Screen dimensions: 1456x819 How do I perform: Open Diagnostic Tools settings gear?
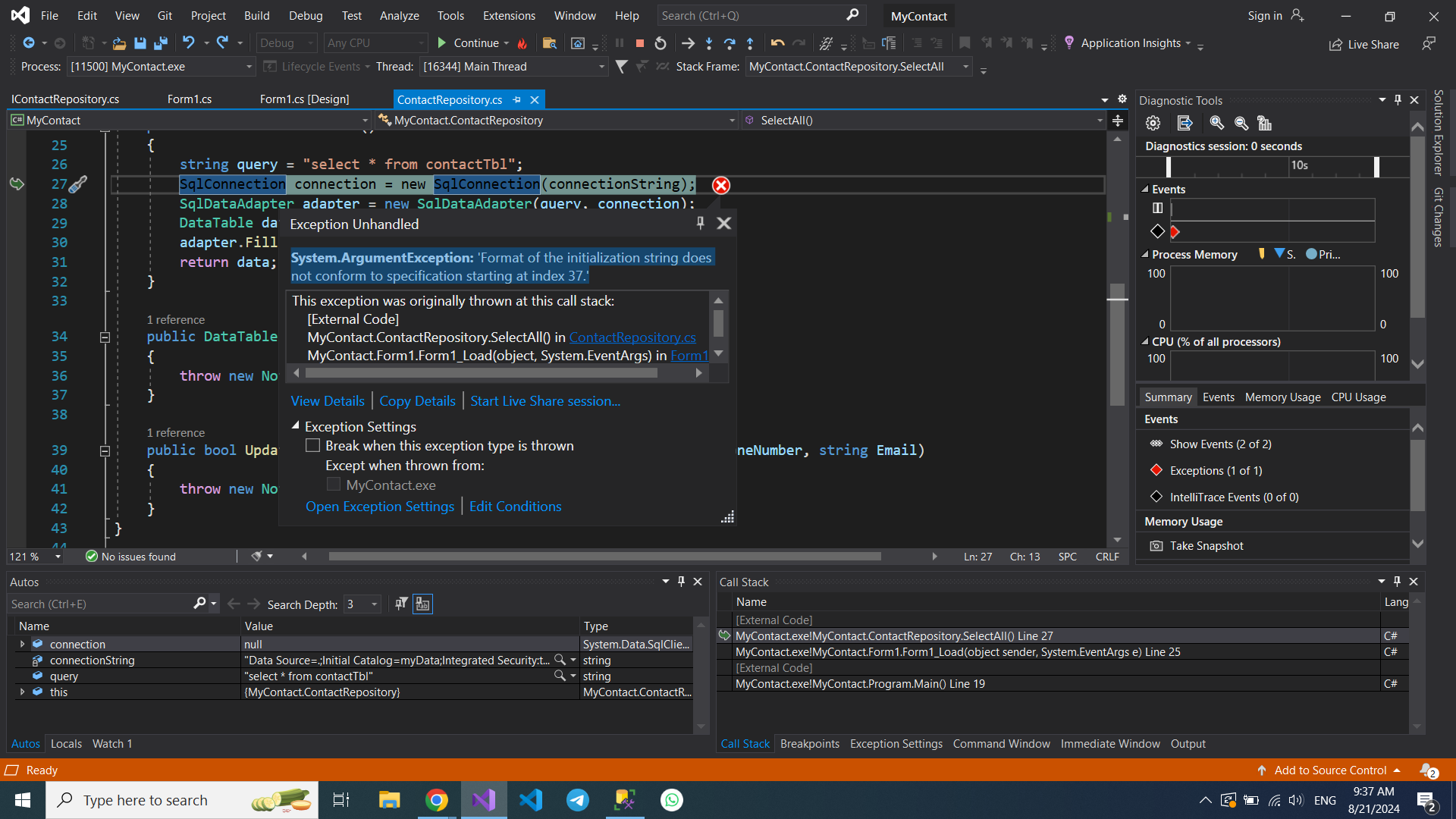1153,123
